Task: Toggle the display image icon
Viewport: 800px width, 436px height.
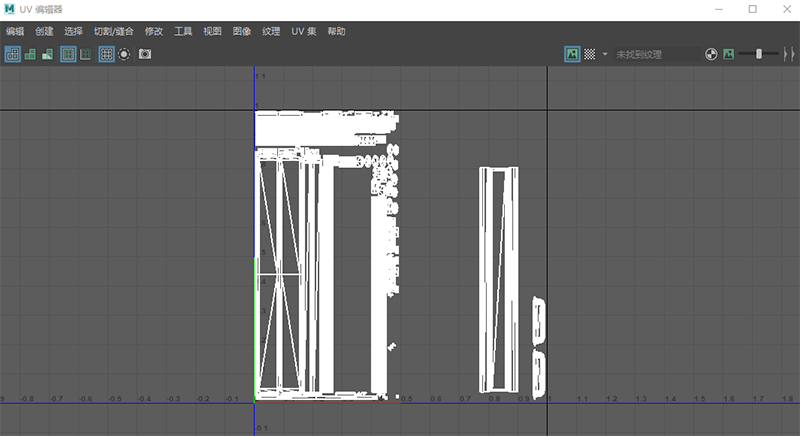Action: point(572,54)
